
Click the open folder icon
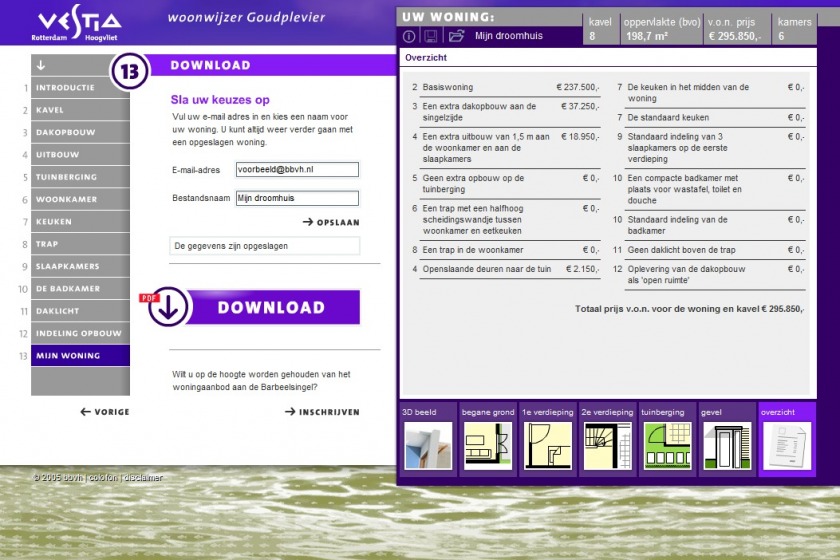tap(456, 36)
